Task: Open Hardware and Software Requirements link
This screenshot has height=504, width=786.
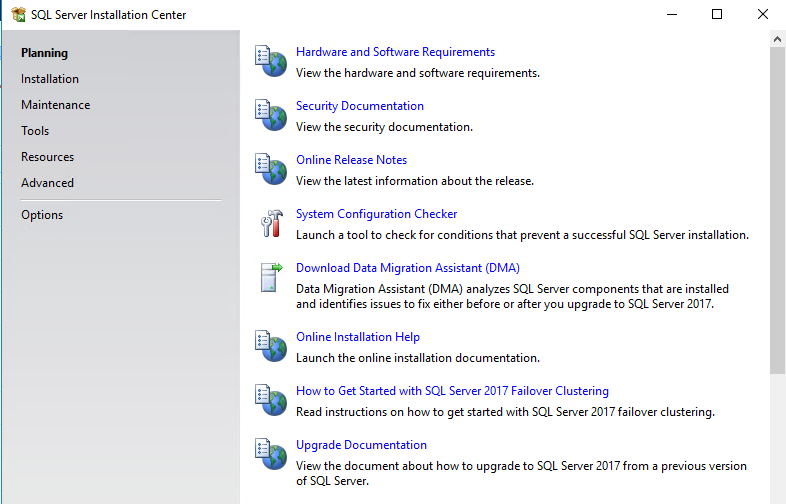Action: coord(395,52)
